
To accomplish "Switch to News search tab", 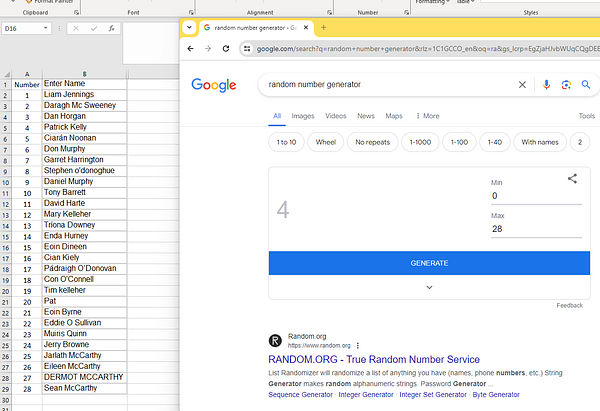I will pyautogui.click(x=366, y=116).
